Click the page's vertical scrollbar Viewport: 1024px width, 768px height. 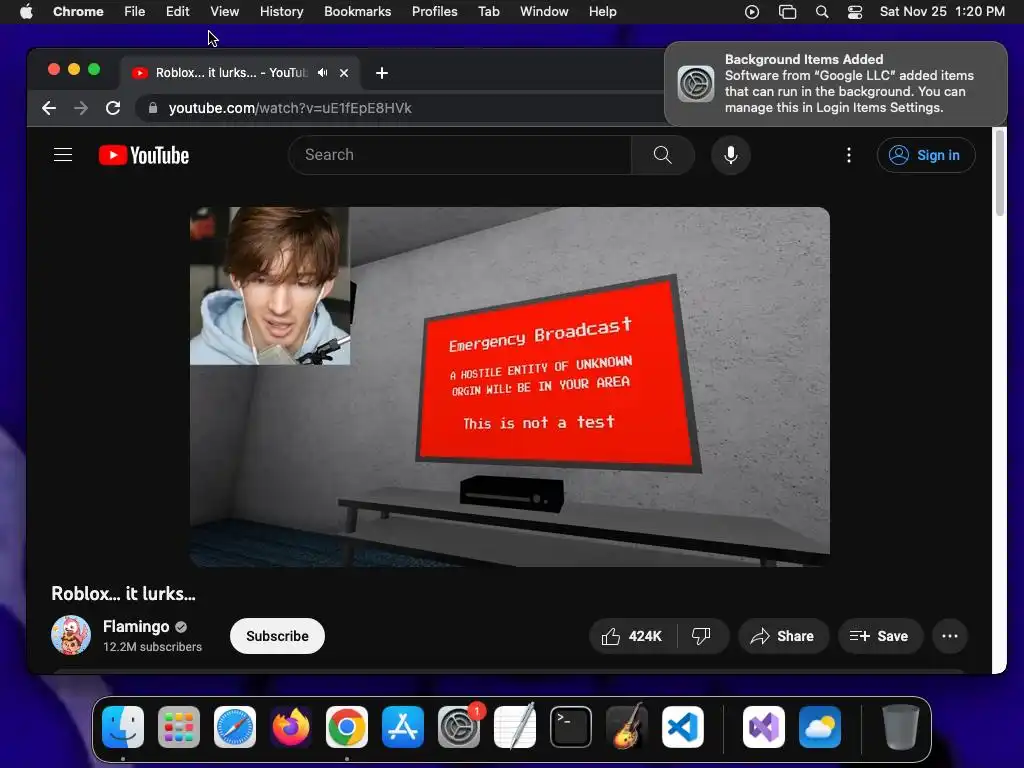point(999,173)
